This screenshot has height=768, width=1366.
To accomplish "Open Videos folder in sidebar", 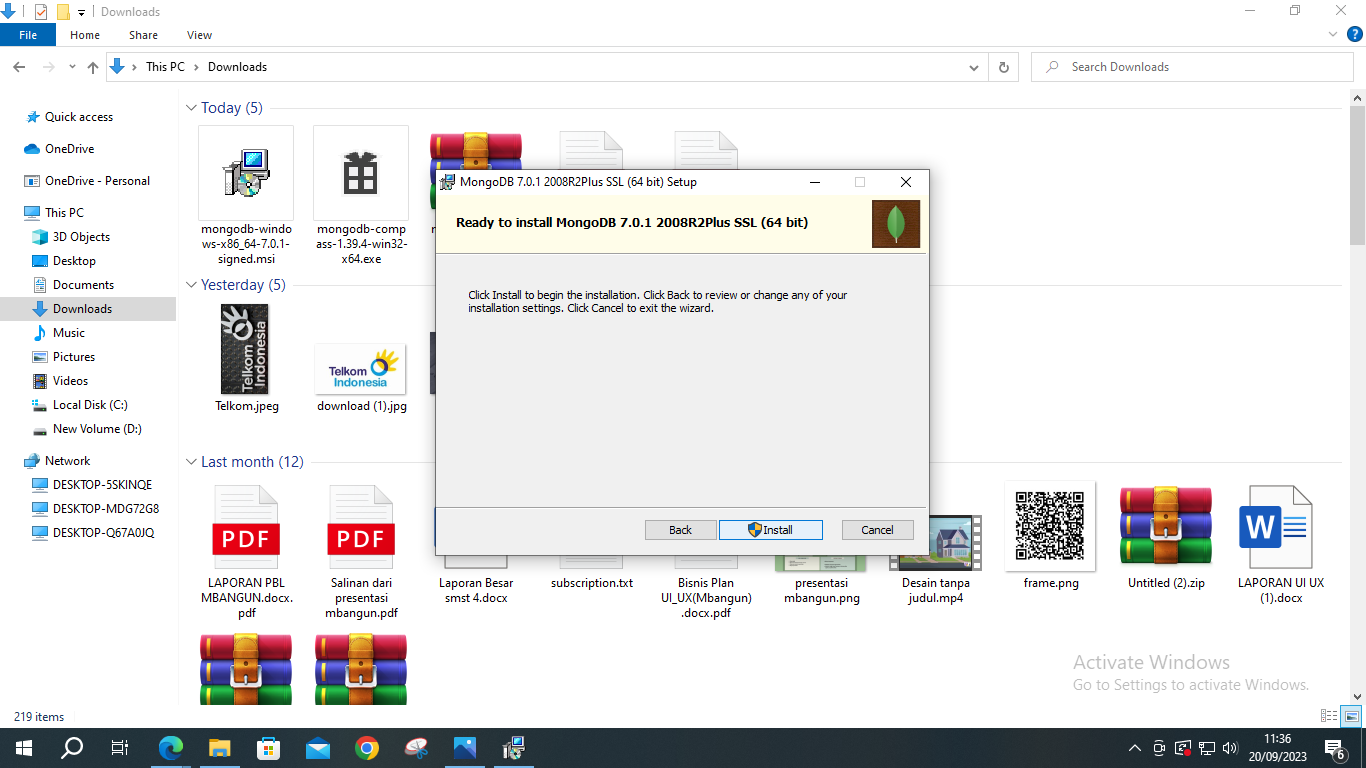I will (70, 381).
